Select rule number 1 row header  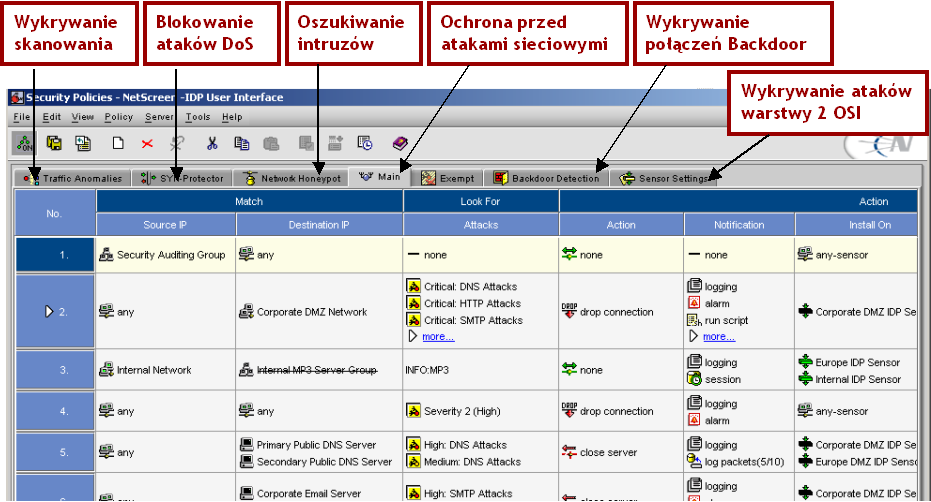pos(55,255)
